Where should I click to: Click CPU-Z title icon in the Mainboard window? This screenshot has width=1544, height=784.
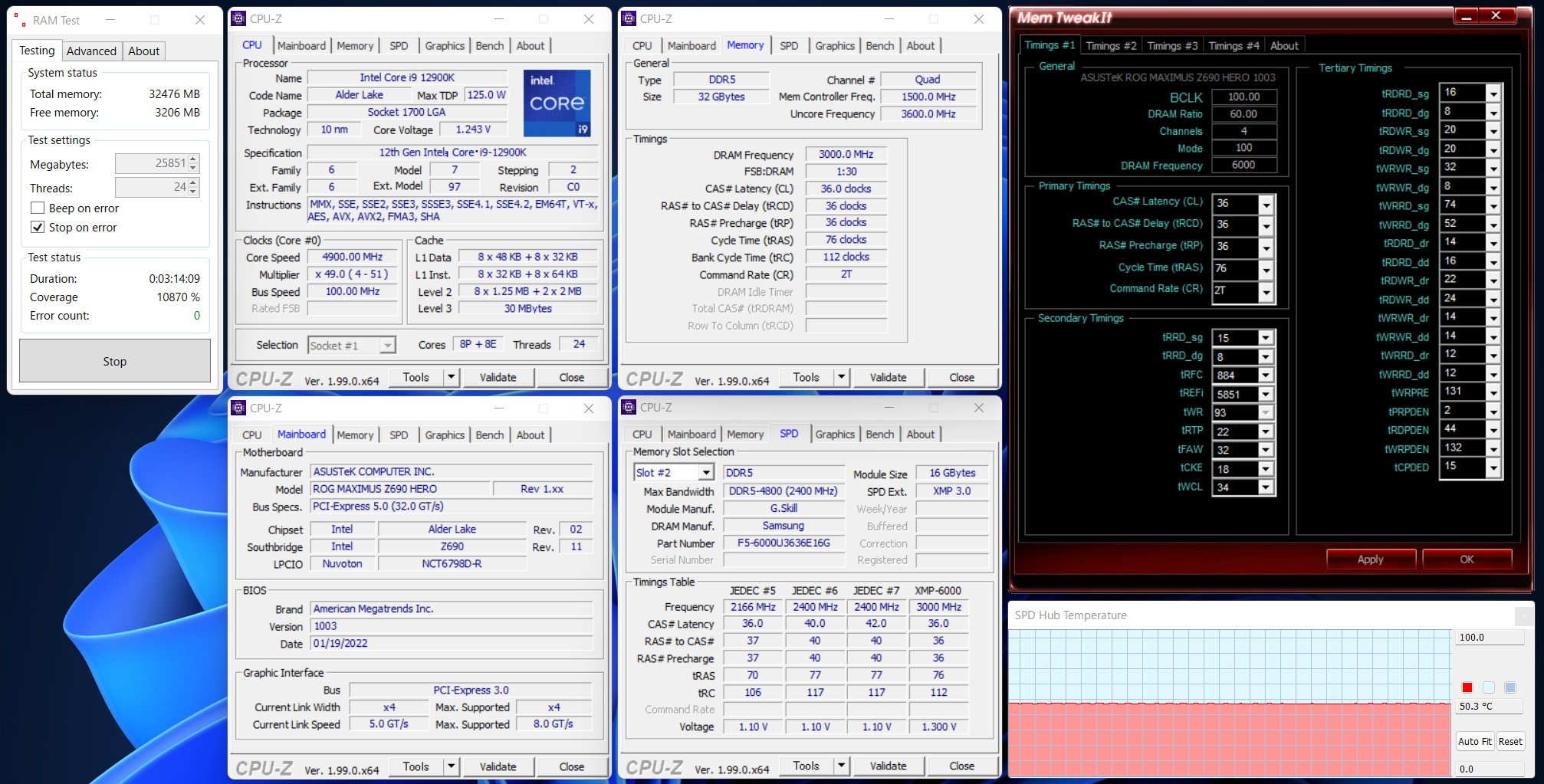[238, 408]
